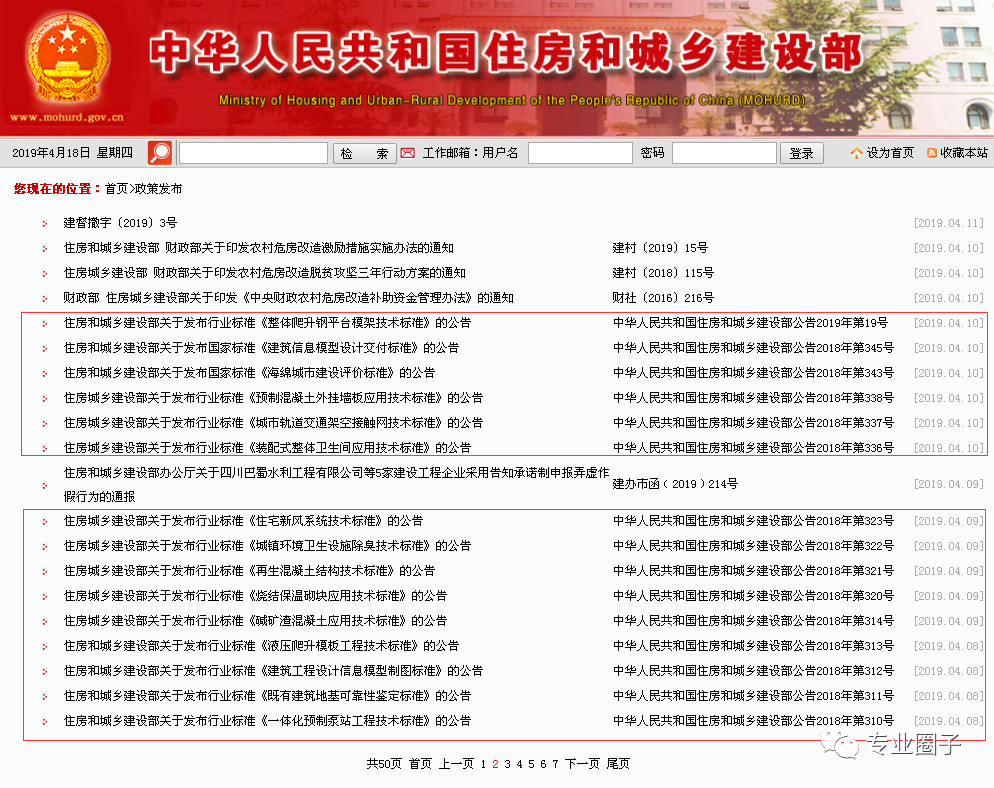Click 设为首页 link
This screenshot has width=994, height=788.
(x=890, y=153)
